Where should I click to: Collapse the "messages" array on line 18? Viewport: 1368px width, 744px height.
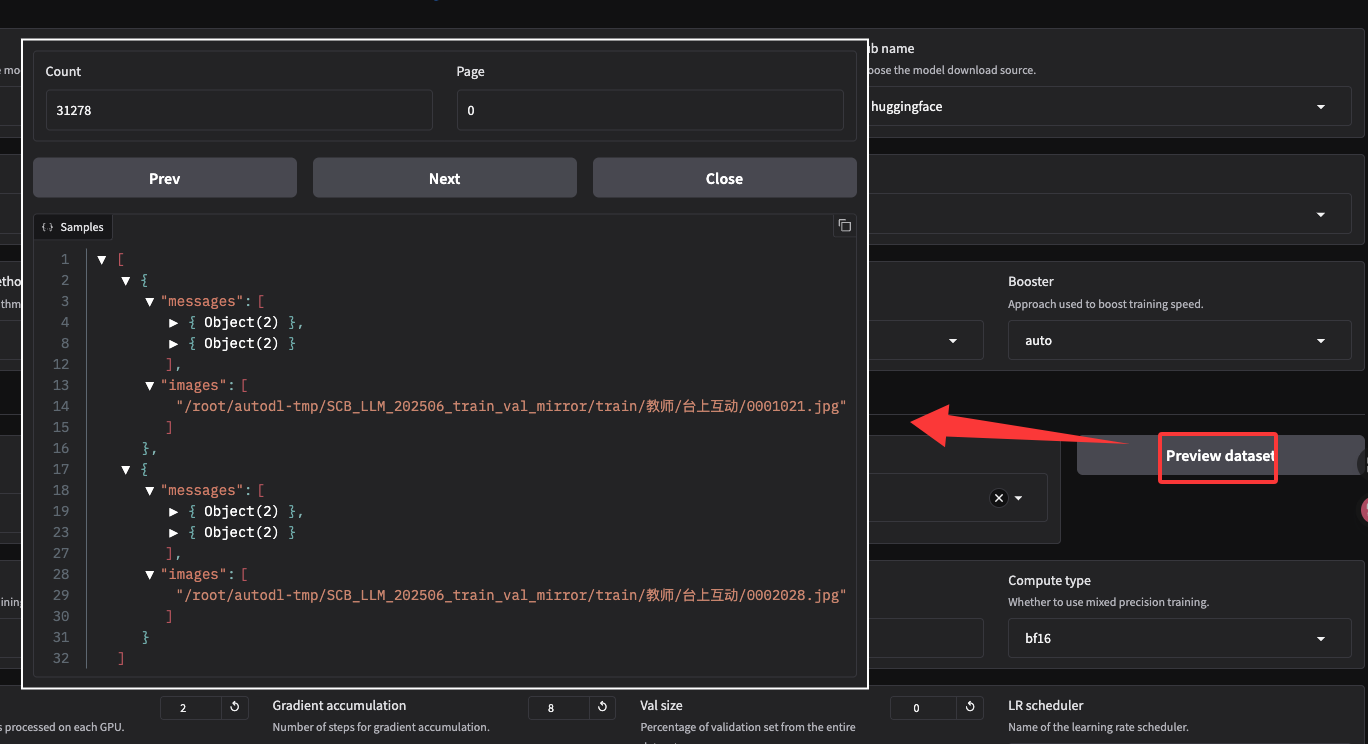(150, 491)
